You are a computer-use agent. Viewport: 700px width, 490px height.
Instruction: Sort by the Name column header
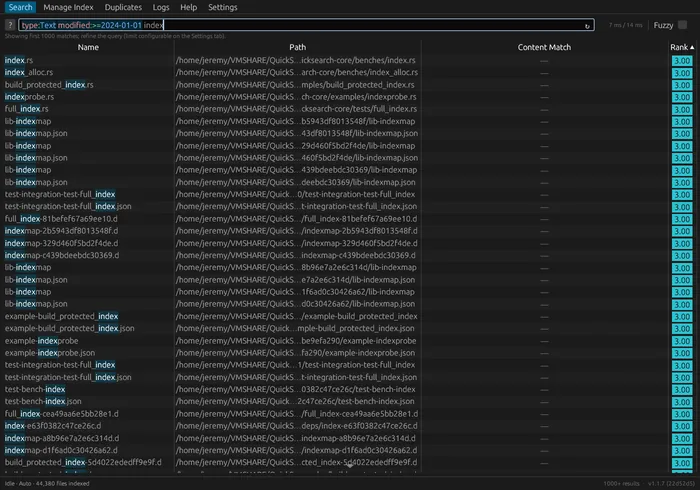[88, 47]
